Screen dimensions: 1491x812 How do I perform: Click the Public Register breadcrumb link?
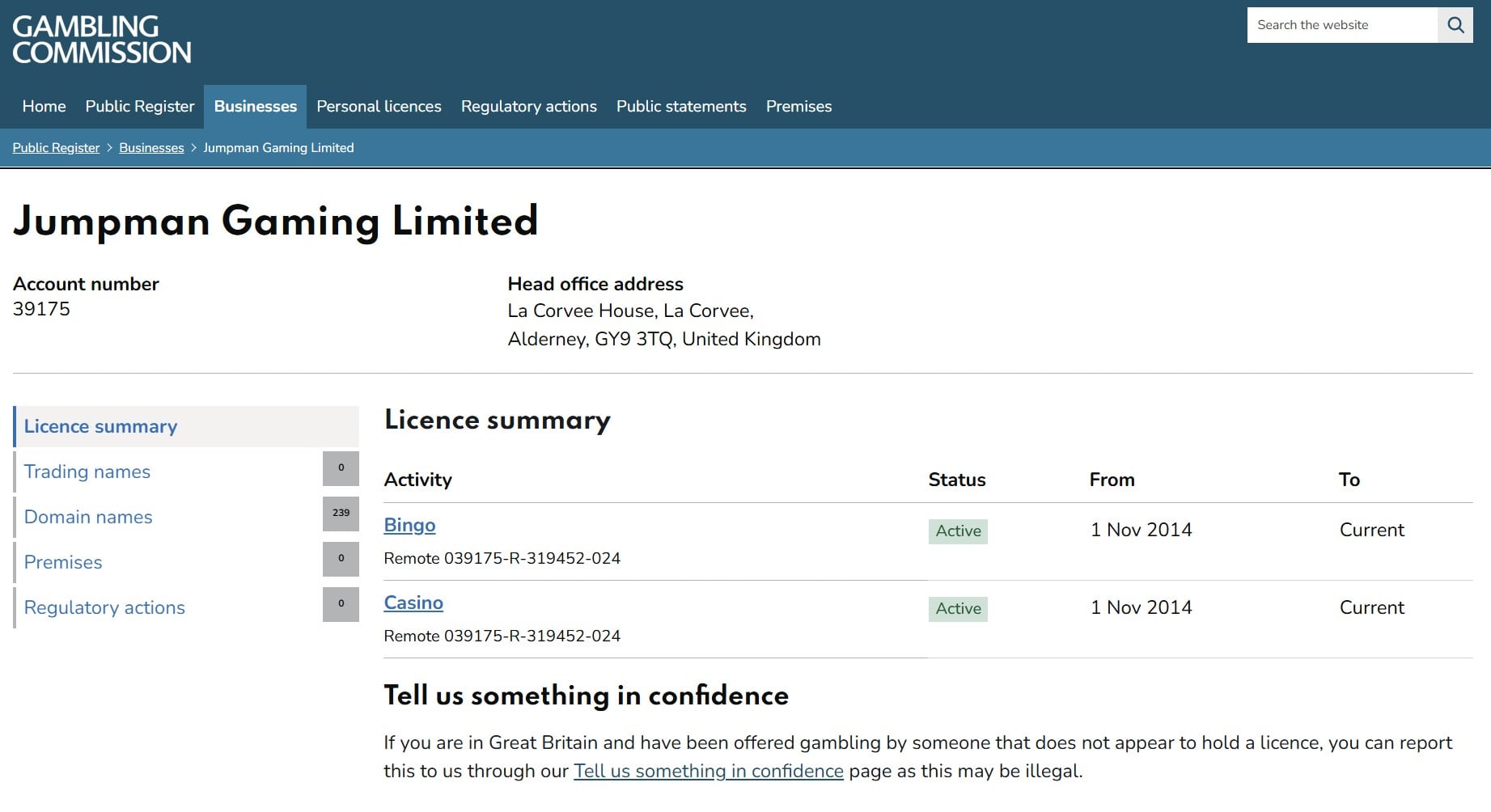coord(56,147)
